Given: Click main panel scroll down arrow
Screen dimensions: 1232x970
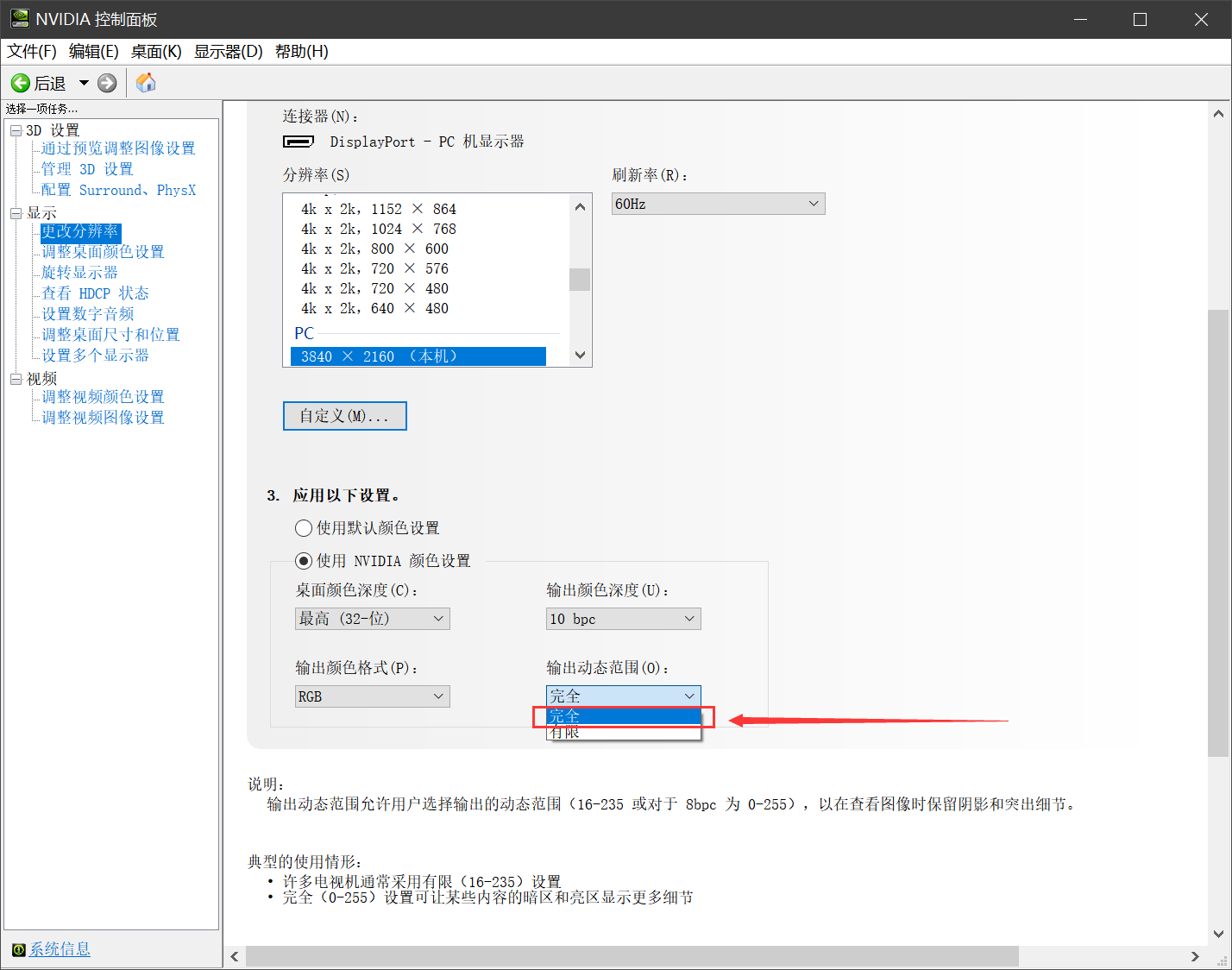Looking at the screenshot, I should click(x=1218, y=934).
